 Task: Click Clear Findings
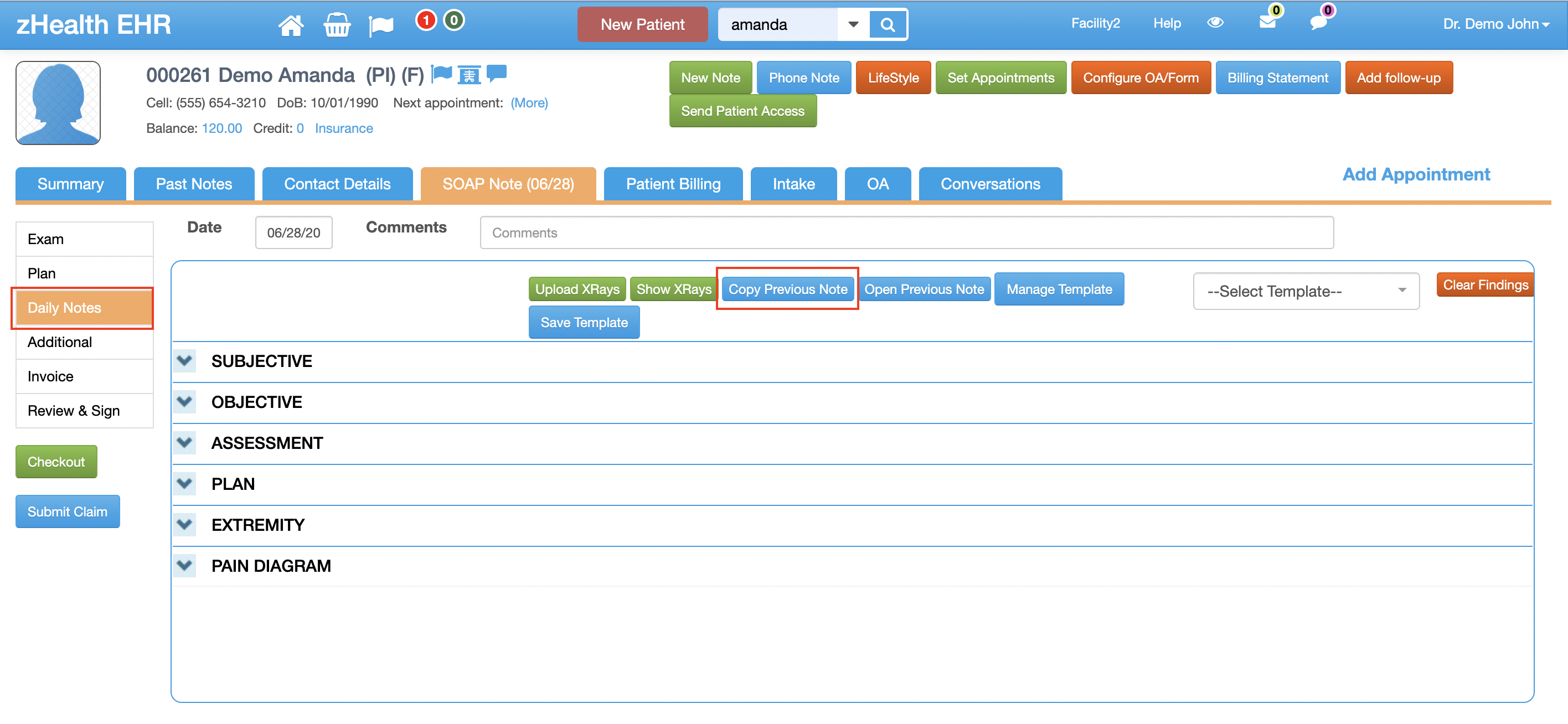pyautogui.click(x=1485, y=285)
